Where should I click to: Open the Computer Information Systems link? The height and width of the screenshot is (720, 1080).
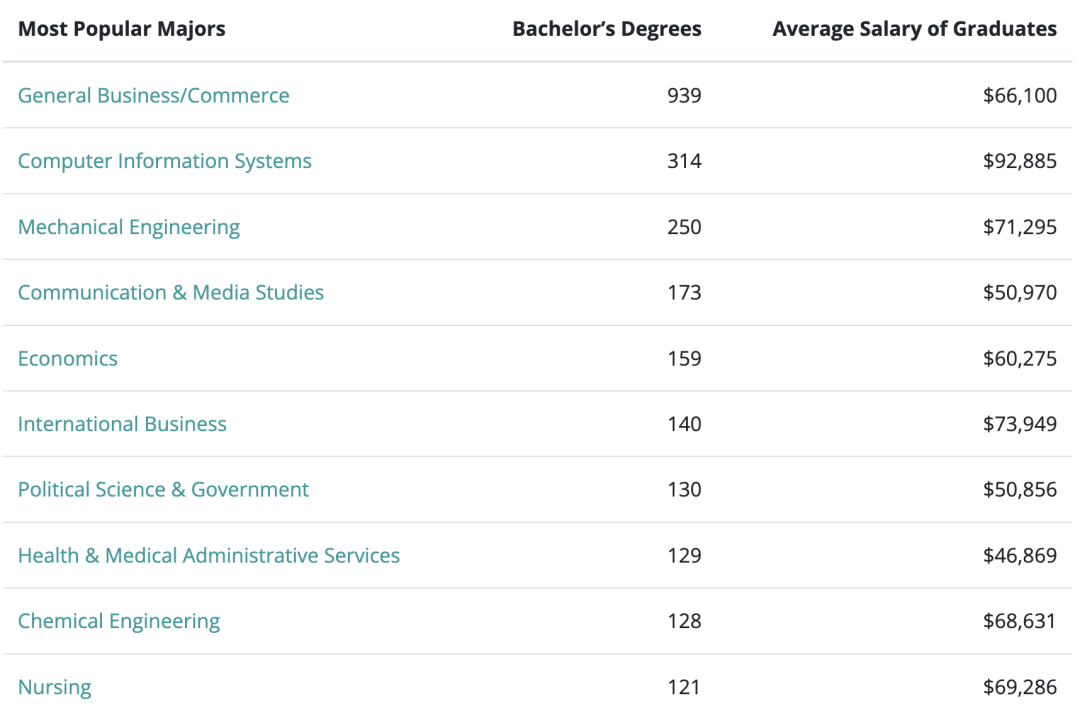(165, 161)
